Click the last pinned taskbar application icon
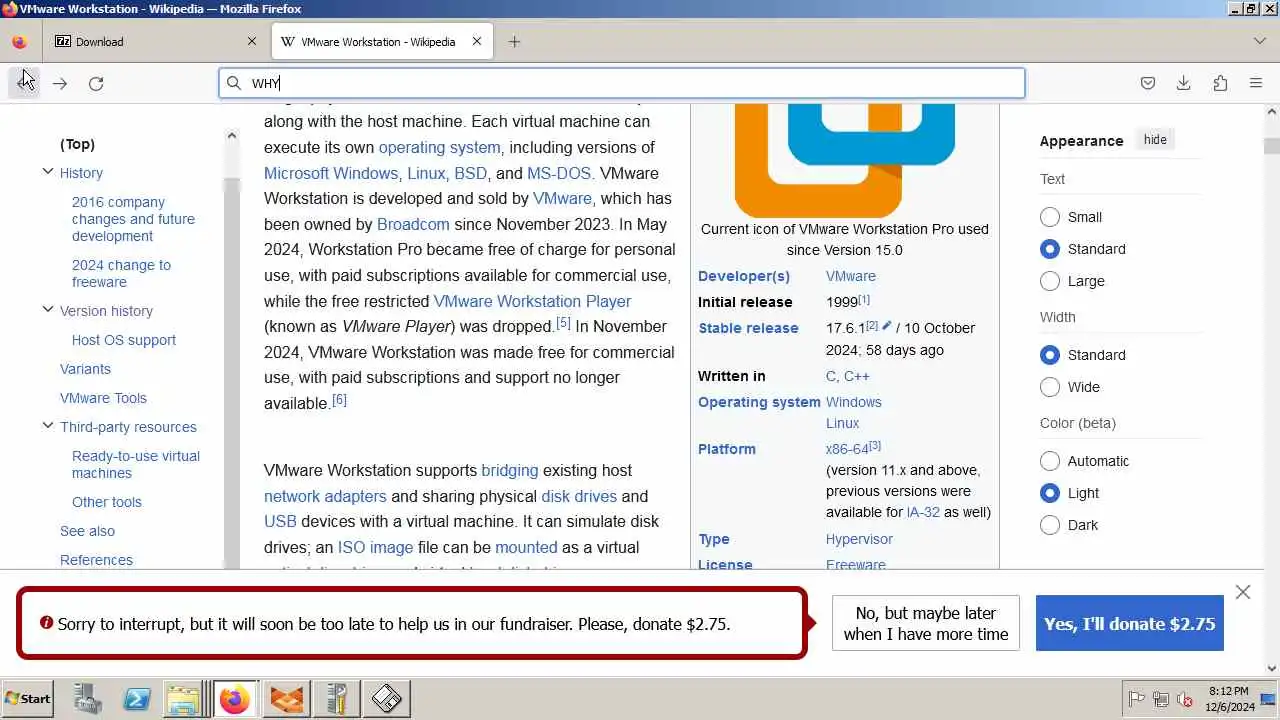This screenshot has width=1280, height=720. 387,698
